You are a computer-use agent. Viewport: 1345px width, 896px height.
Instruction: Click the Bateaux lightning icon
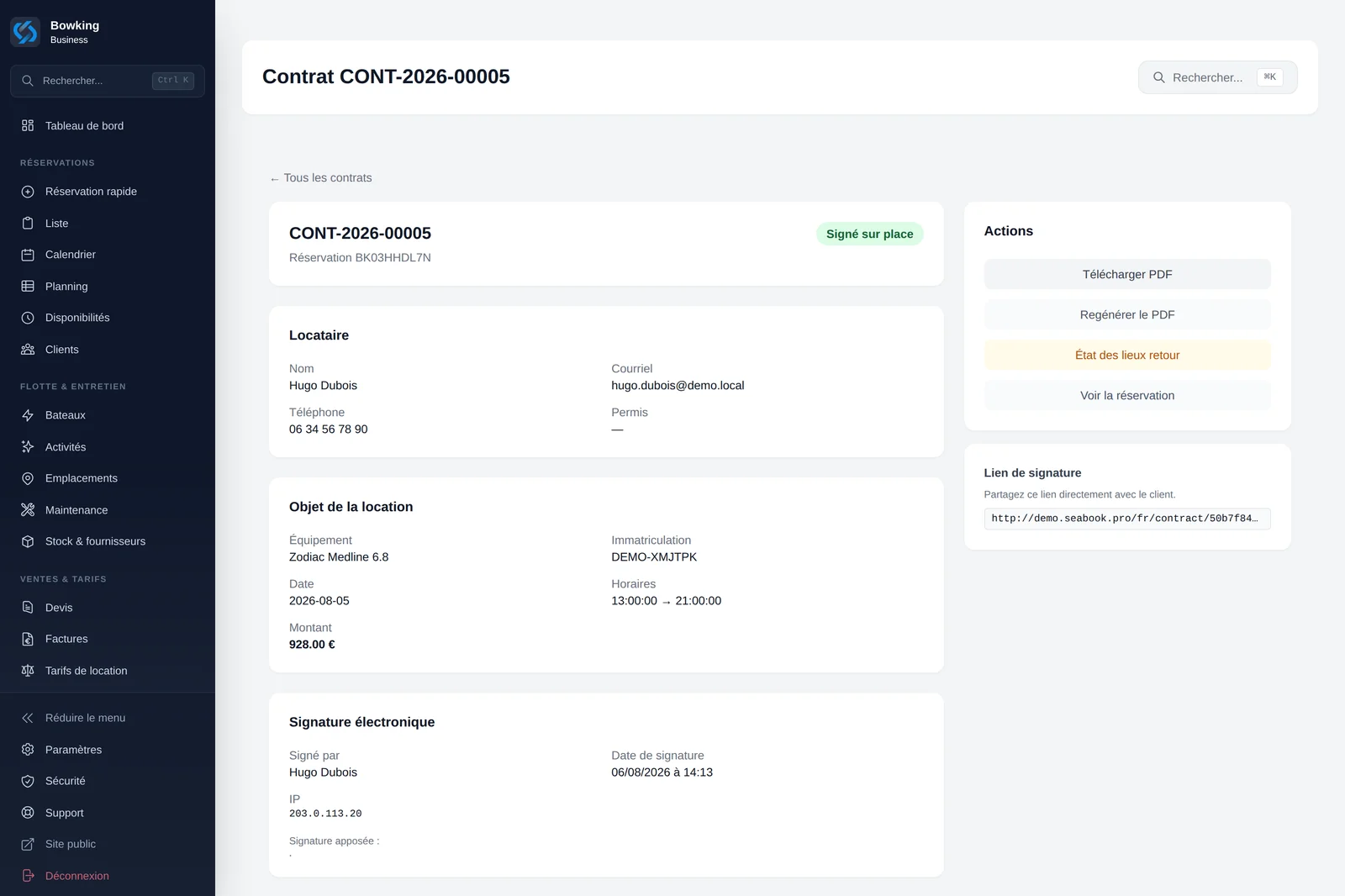[x=28, y=415]
